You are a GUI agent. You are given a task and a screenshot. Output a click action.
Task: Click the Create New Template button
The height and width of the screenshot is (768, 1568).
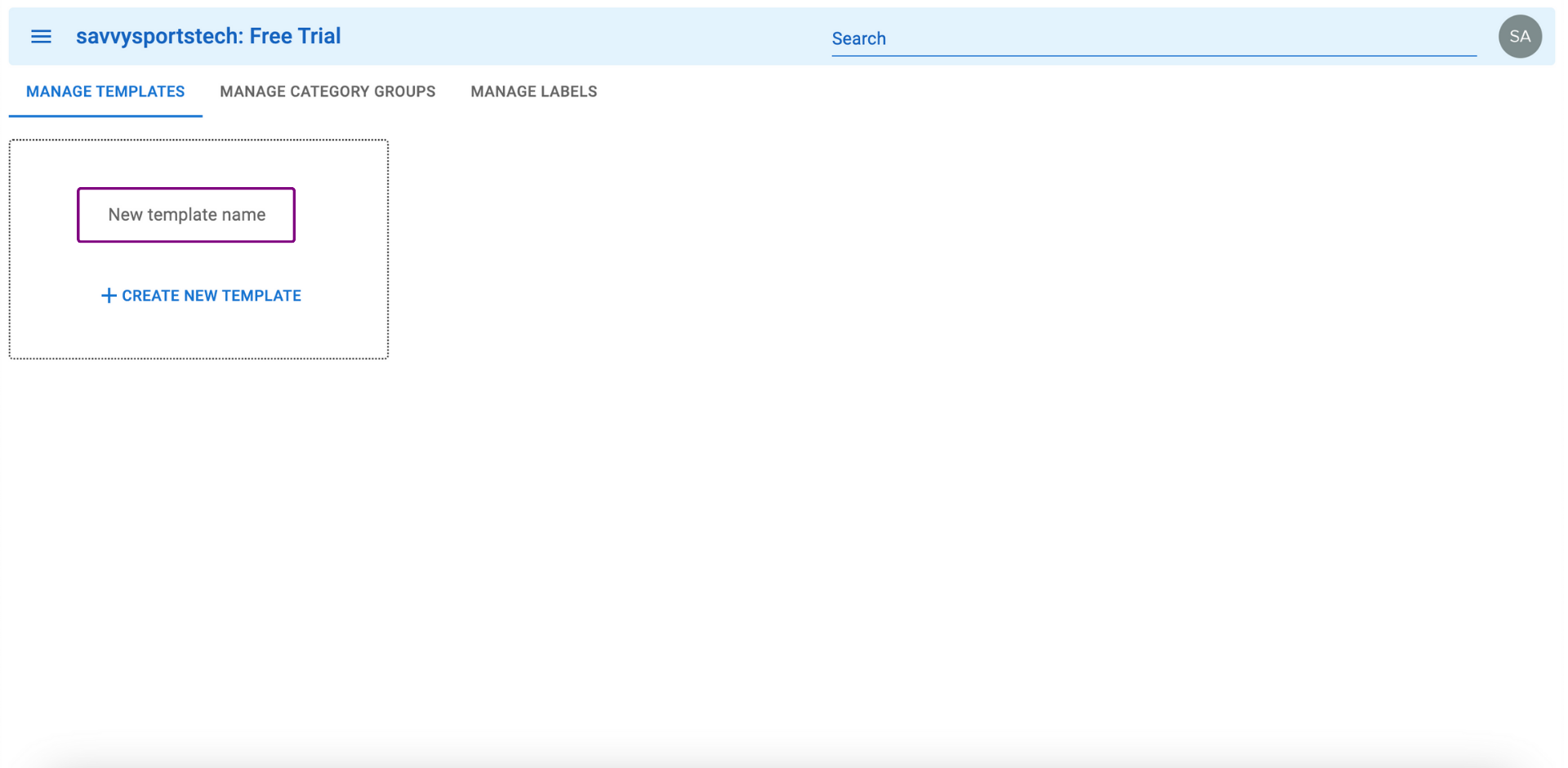[201, 296]
